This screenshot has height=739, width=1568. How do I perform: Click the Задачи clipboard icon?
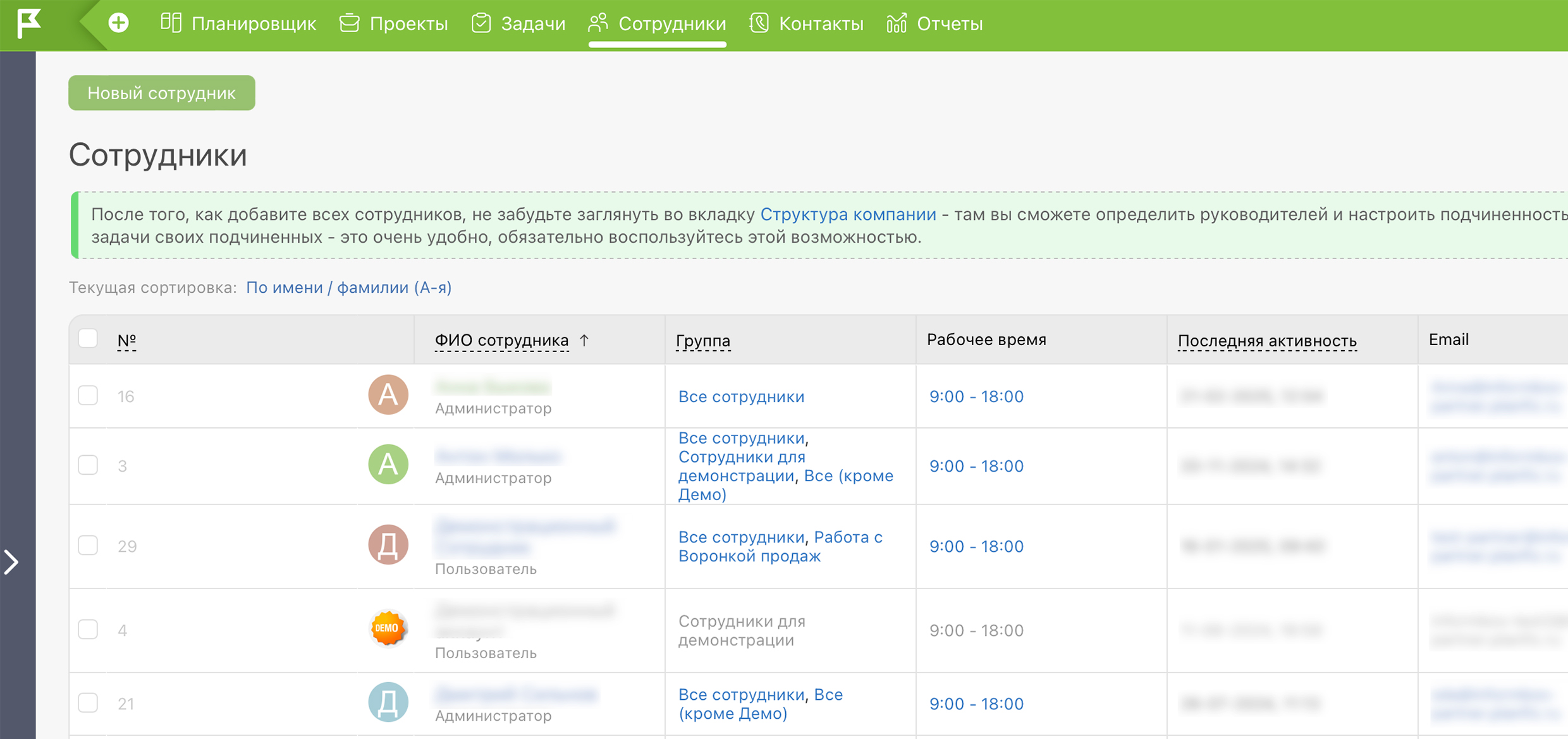click(481, 23)
